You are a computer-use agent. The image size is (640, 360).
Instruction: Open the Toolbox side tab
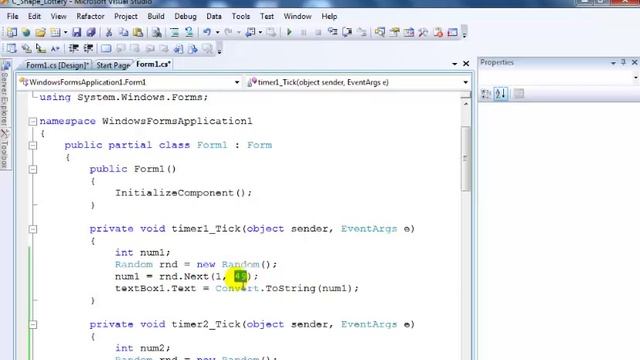click(x=5, y=149)
